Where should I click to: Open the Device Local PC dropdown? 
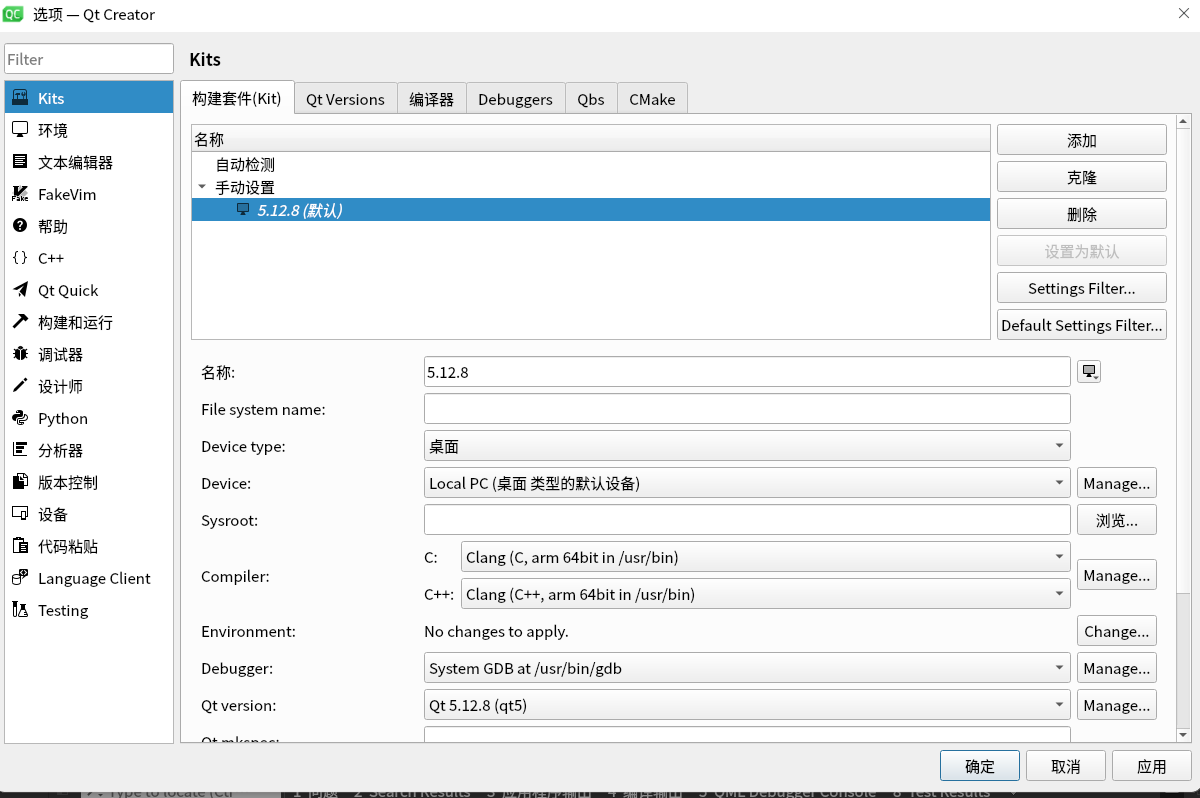(x=747, y=483)
